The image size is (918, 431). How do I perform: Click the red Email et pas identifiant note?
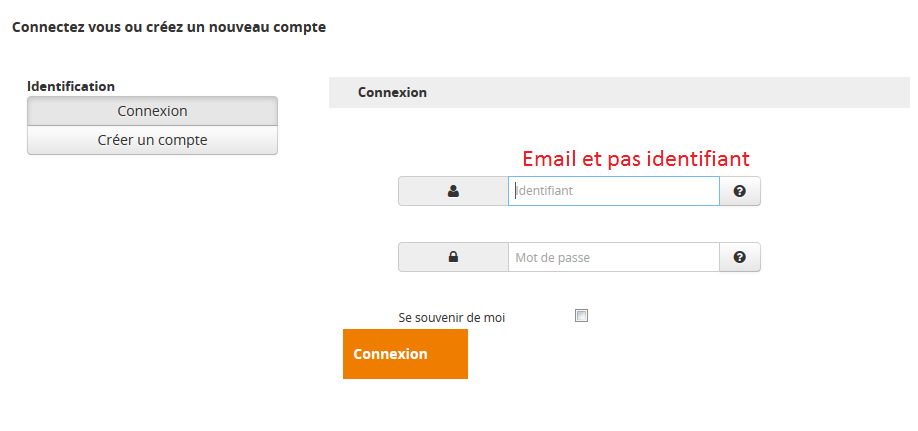pos(636,159)
